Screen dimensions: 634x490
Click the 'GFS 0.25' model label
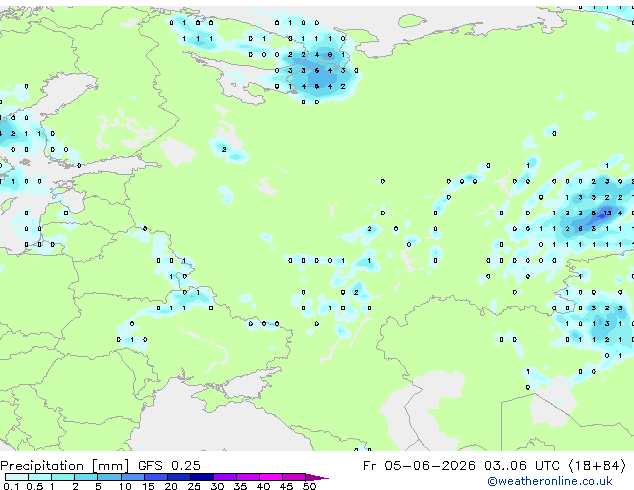169,466
